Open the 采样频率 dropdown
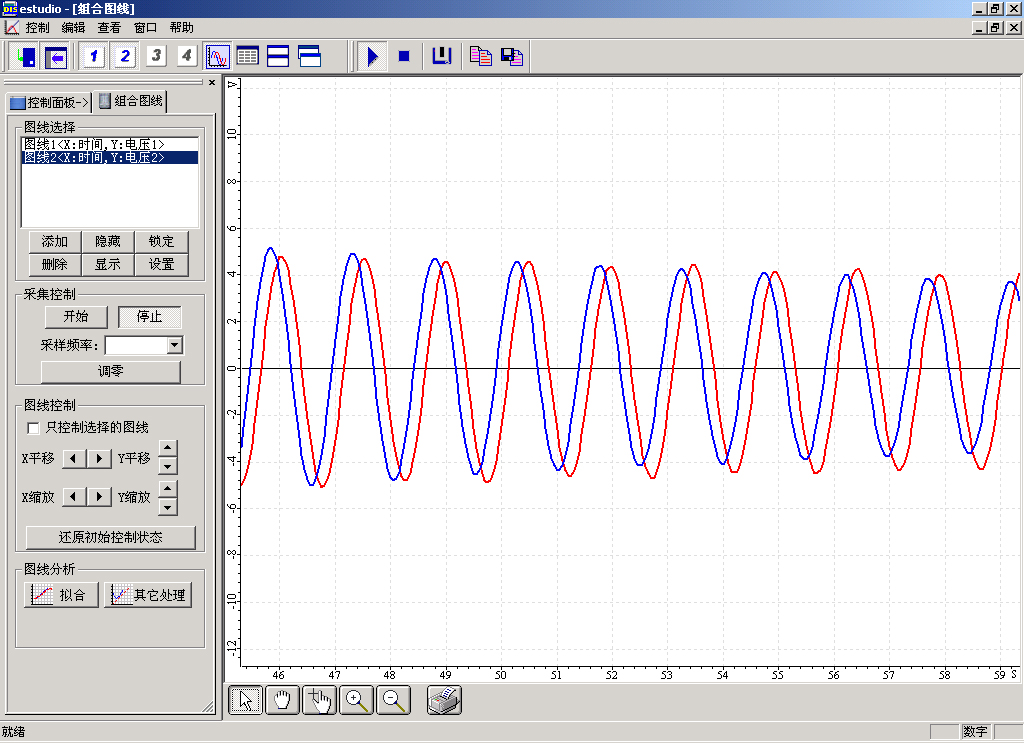Image resolution: width=1024 pixels, height=743 pixels. 175,345
